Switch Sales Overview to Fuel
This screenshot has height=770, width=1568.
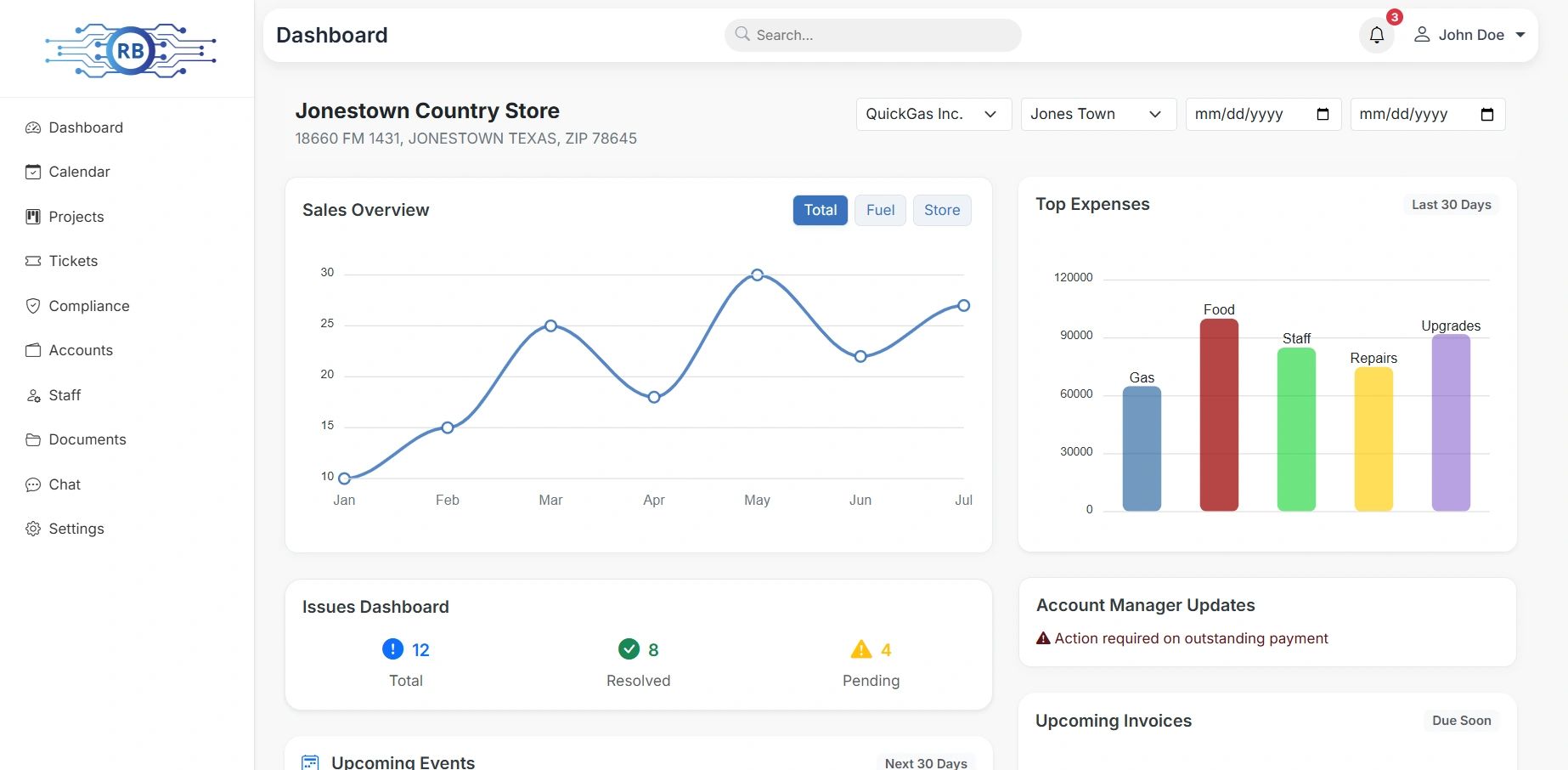[x=880, y=210]
